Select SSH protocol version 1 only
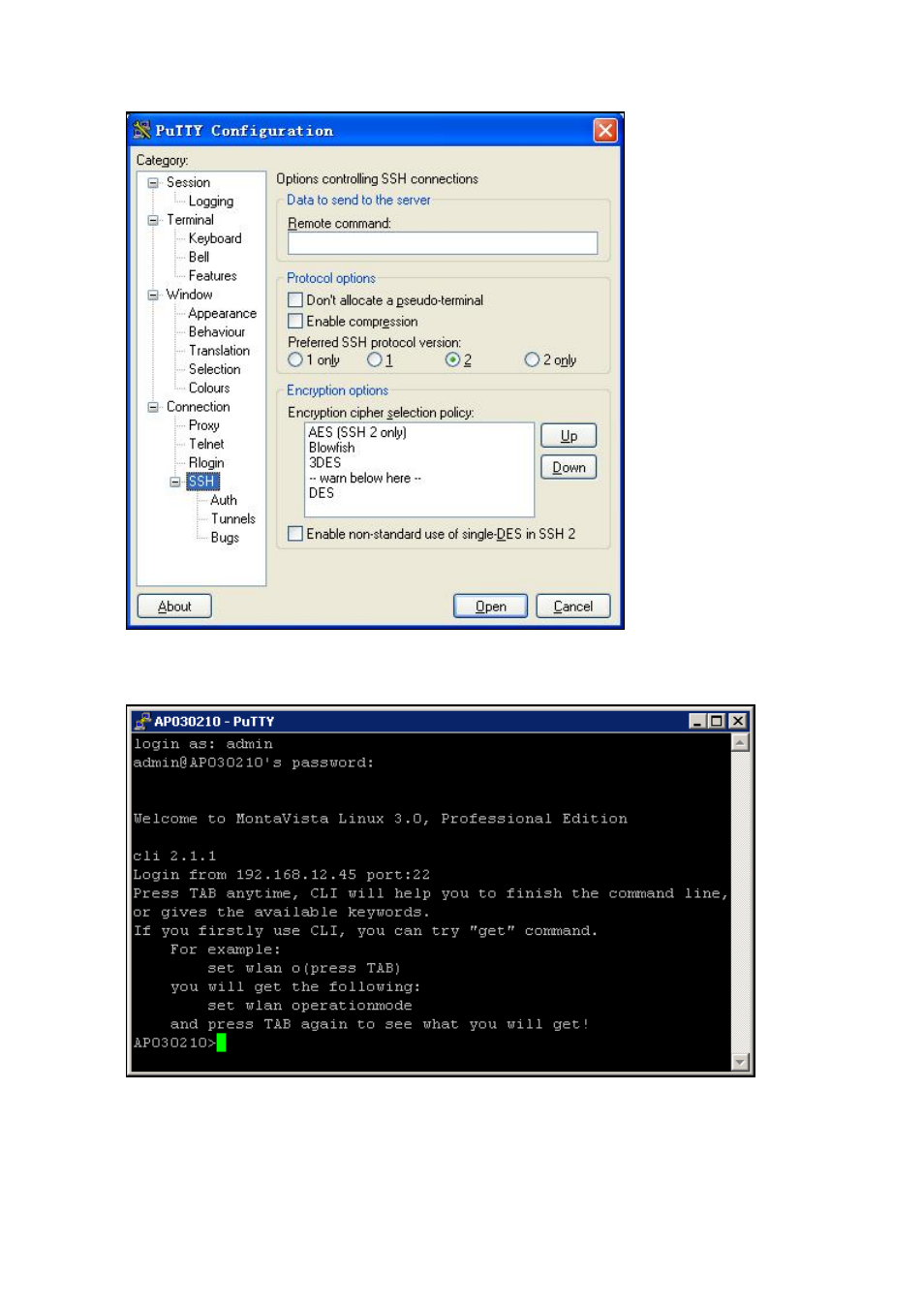 pos(295,359)
